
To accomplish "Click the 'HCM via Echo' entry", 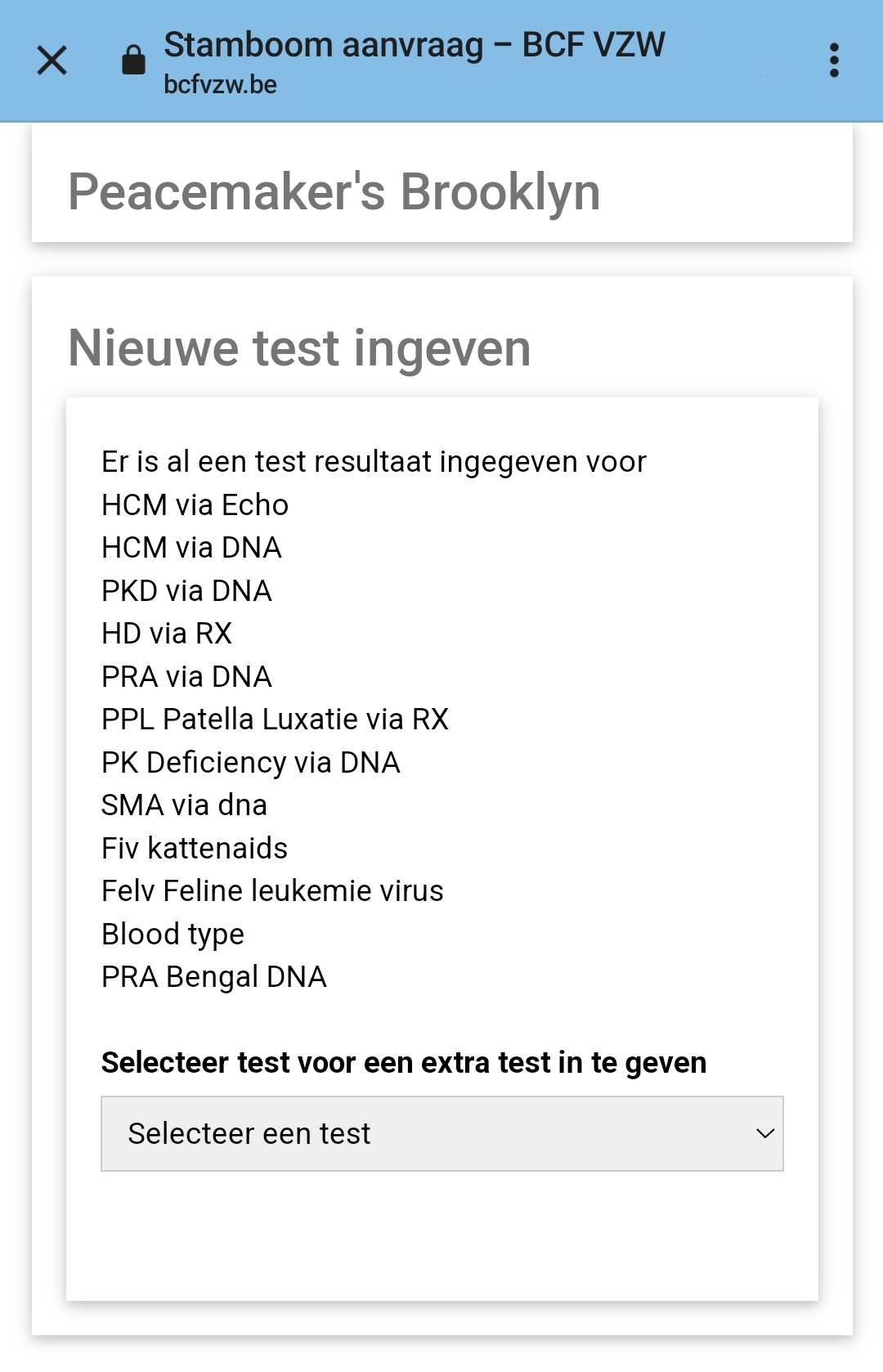I will pos(195,505).
